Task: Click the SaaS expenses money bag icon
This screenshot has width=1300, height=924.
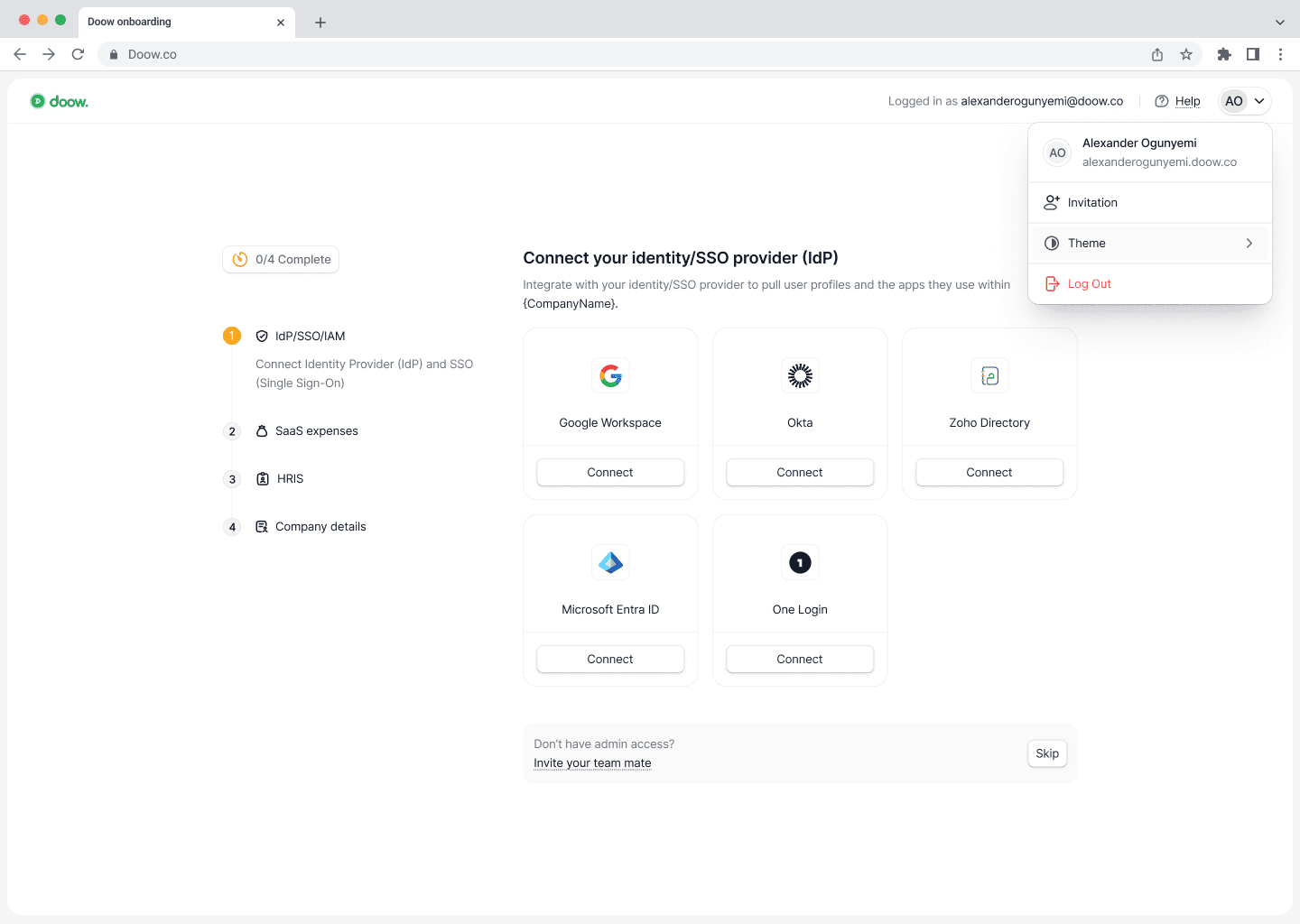Action: click(262, 430)
